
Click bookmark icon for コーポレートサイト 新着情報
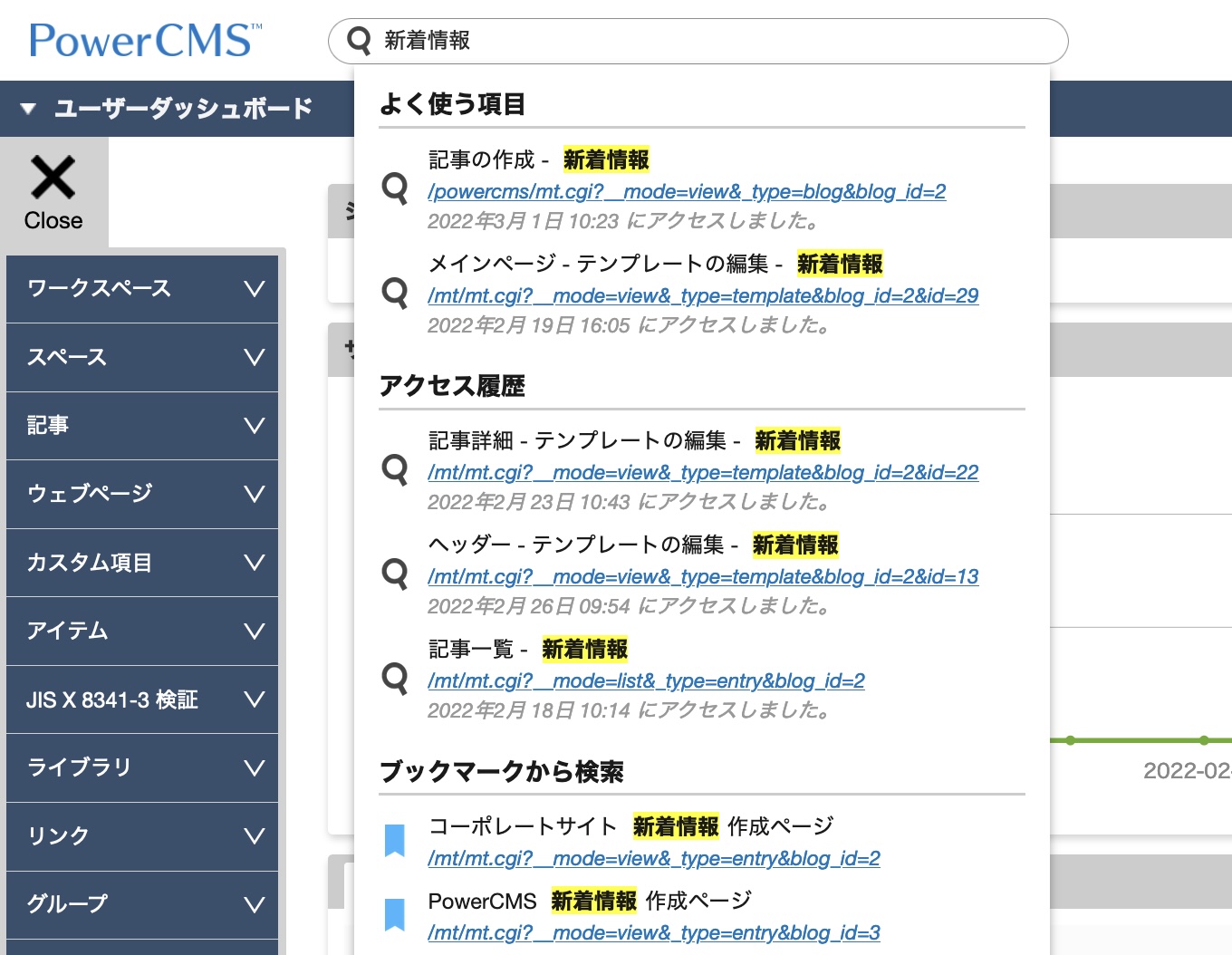coord(394,840)
